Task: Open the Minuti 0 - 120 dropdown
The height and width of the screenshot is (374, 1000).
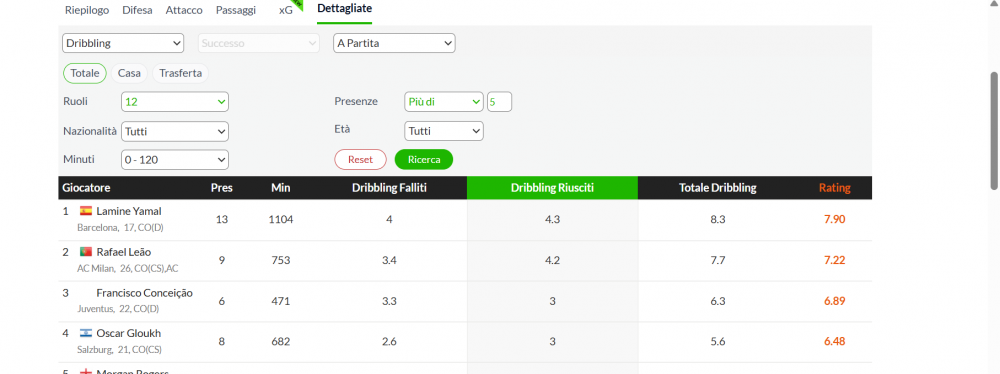Action: (175, 160)
